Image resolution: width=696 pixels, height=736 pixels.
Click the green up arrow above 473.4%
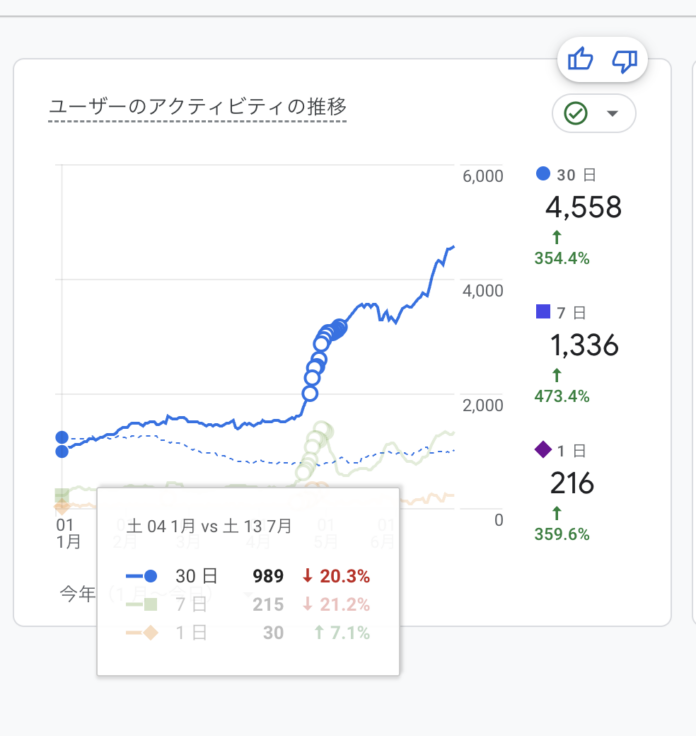556,375
